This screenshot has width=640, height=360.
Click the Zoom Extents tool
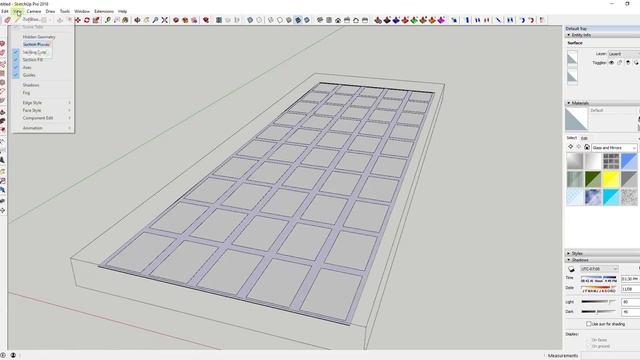[164, 20]
